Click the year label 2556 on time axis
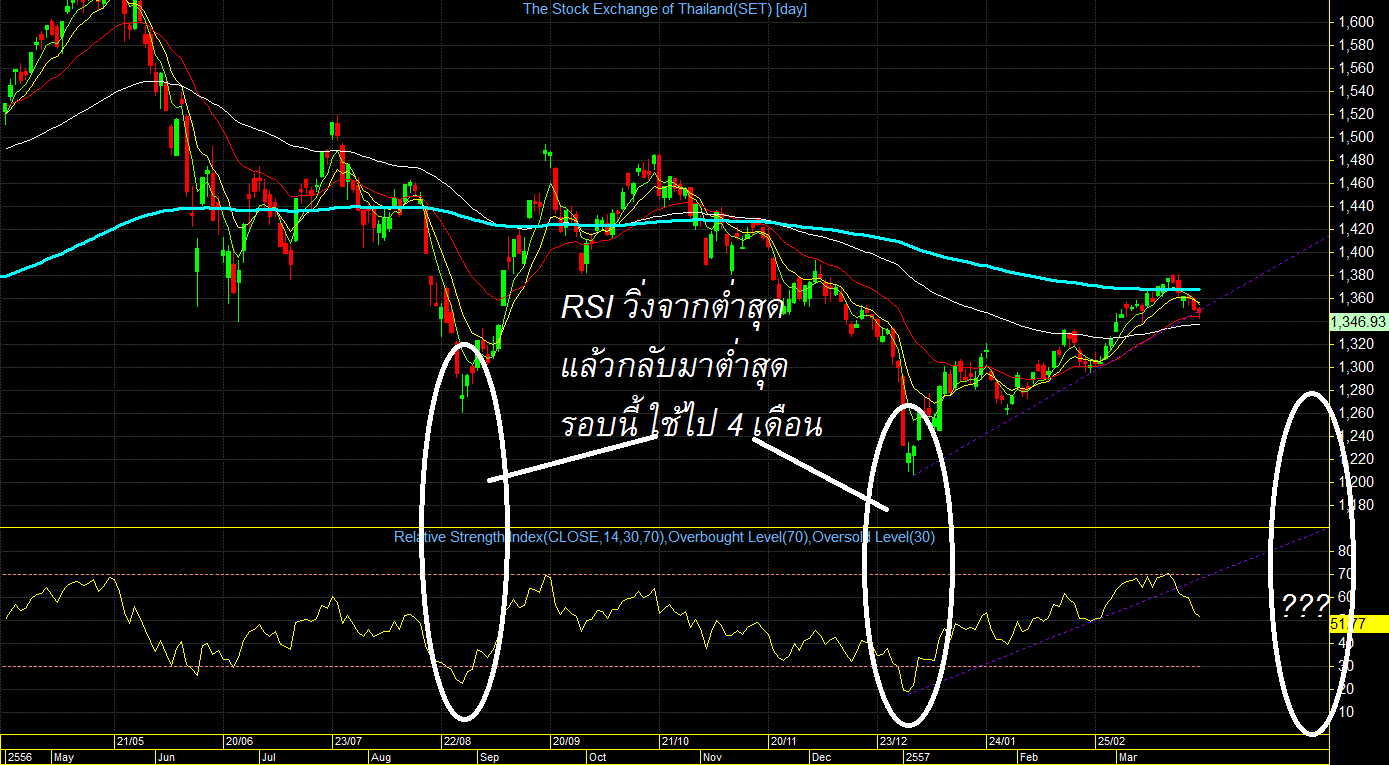 point(19,757)
